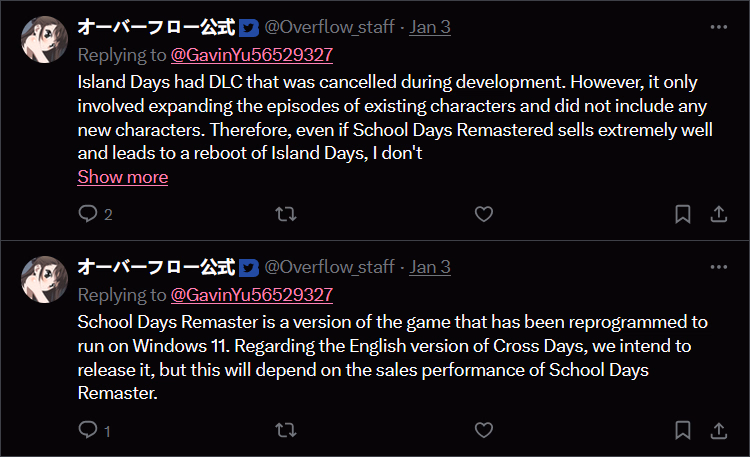Like the Island Days DLC tweet
The height and width of the screenshot is (457, 750).
[484, 214]
